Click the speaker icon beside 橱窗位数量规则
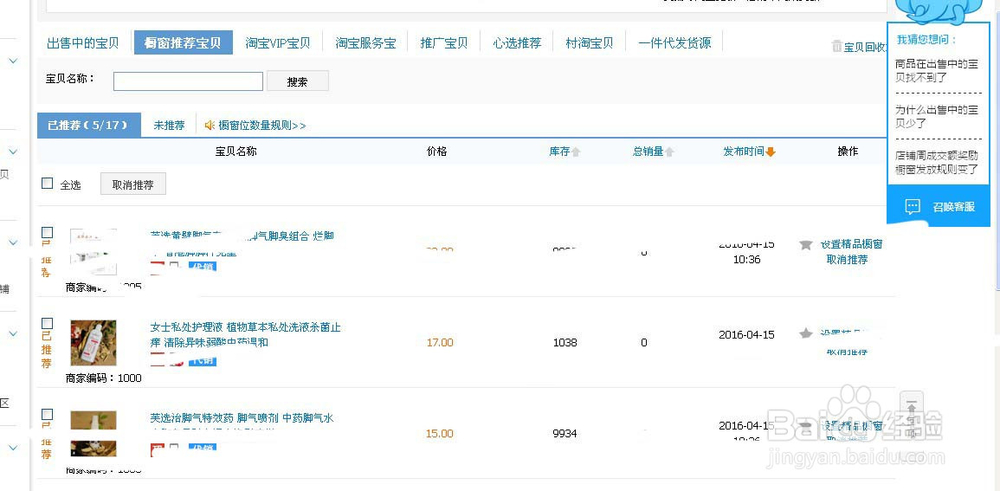This screenshot has height=491, width=1000. click(x=210, y=126)
